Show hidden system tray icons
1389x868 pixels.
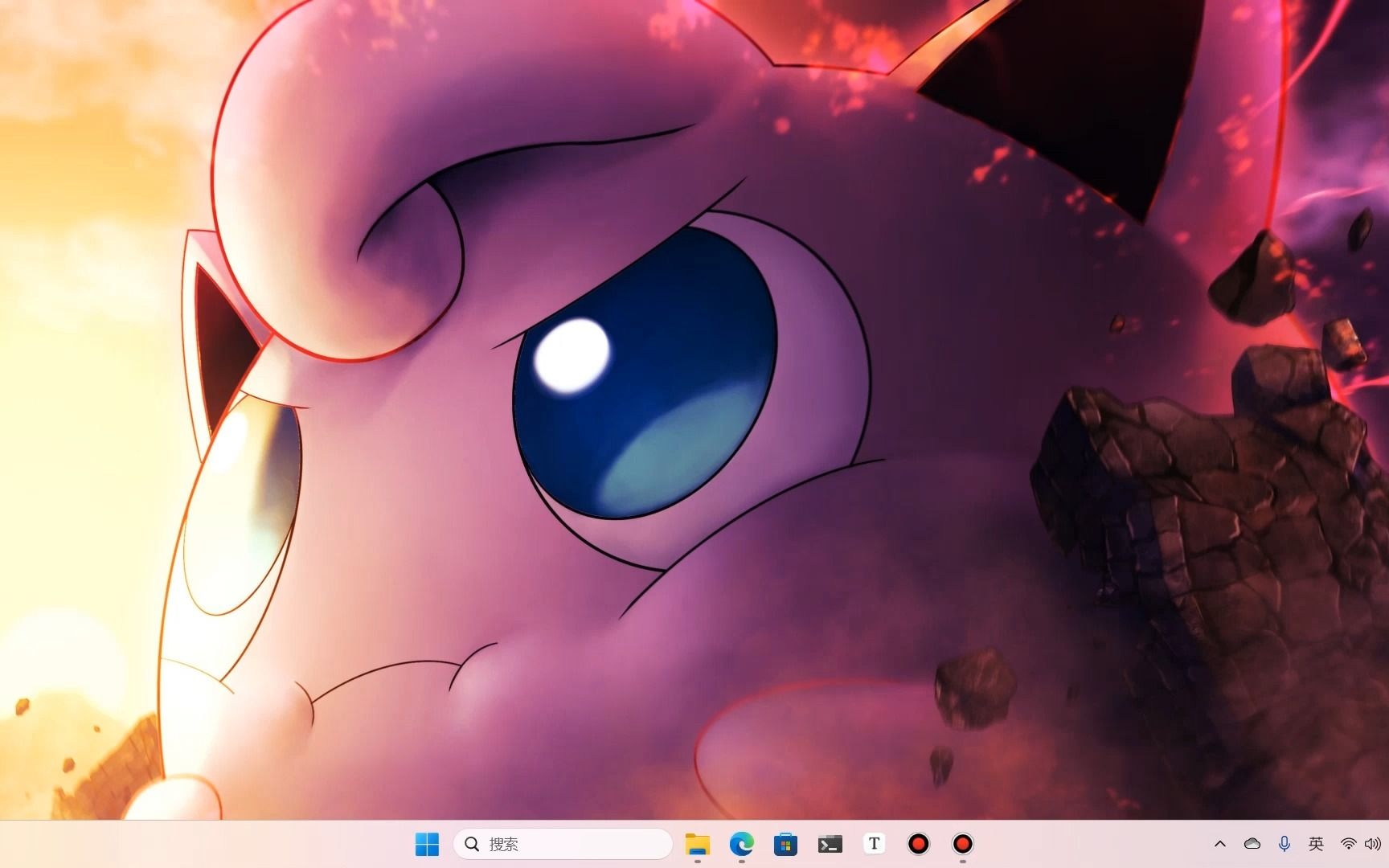tap(1219, 844)
